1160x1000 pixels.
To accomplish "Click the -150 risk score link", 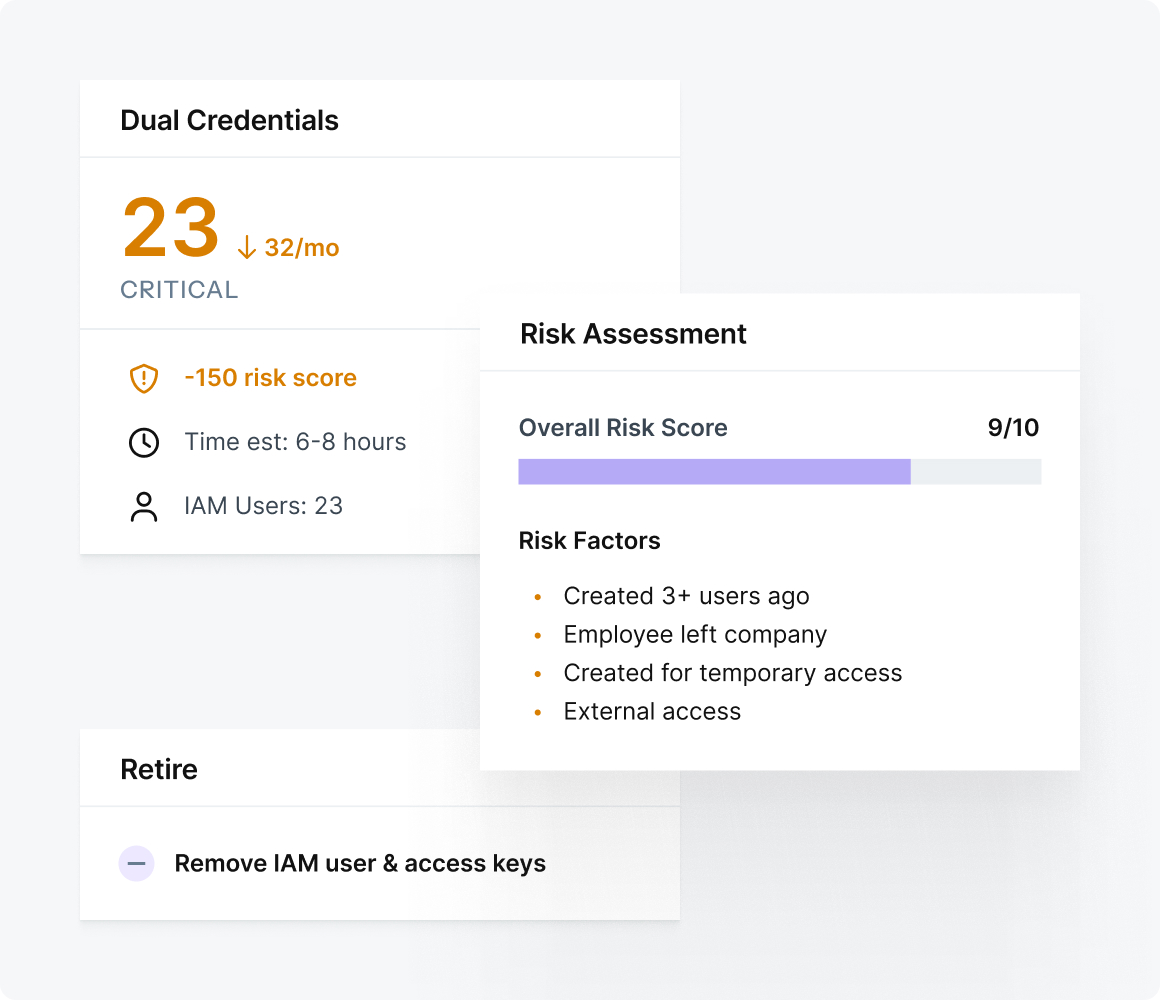I will coord(270,378).
